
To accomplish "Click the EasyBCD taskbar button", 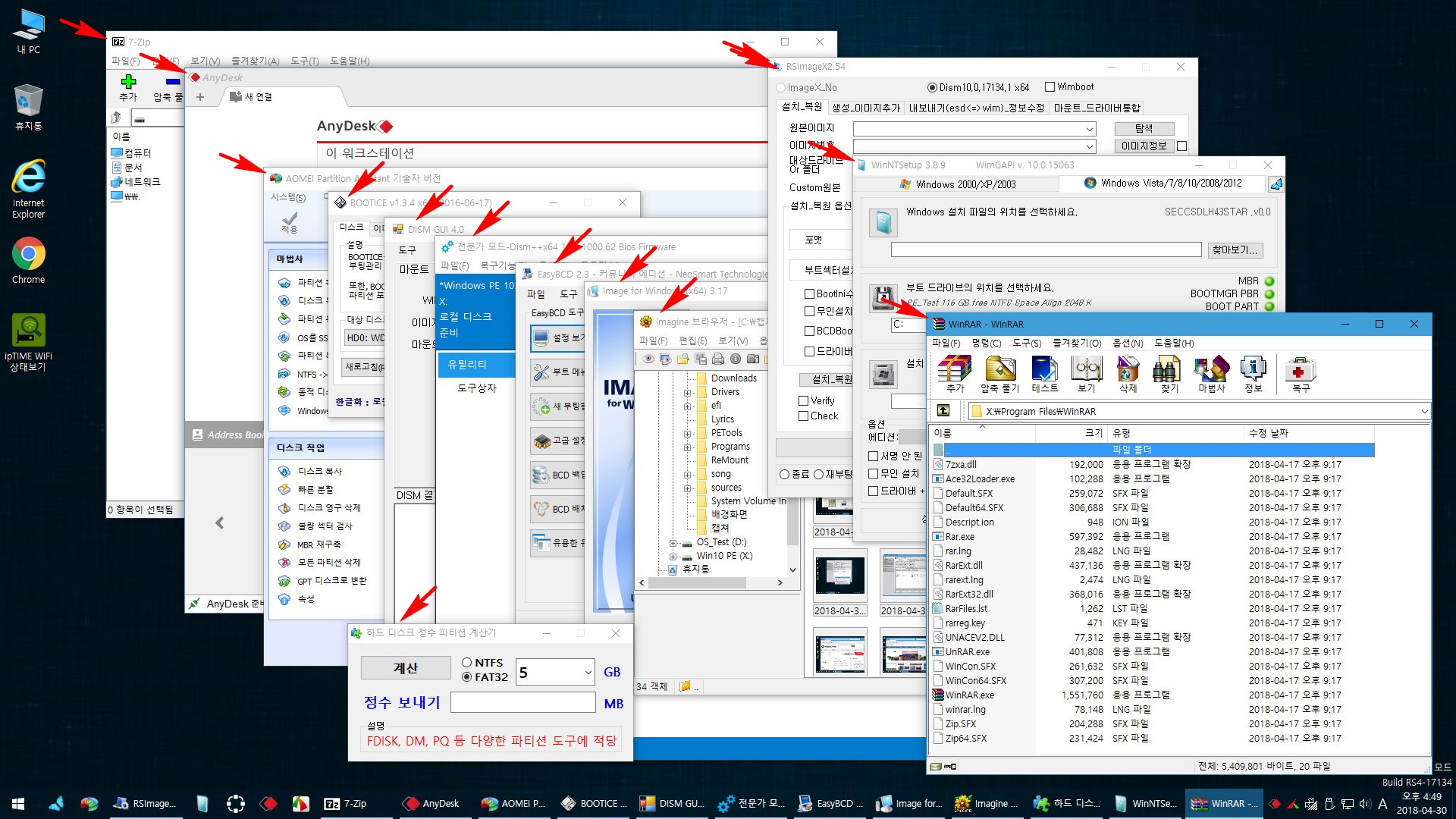I will pos(830,803).
